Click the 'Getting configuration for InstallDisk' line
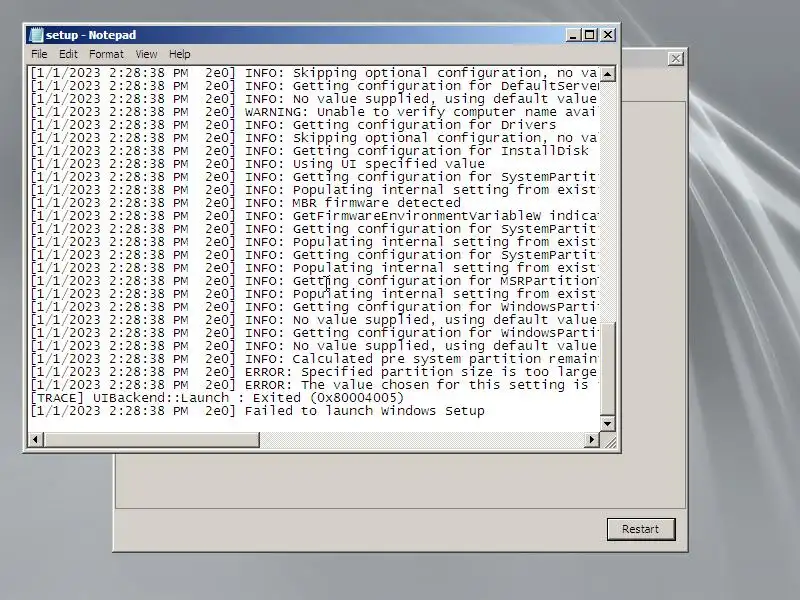 [x=310, y=151]
